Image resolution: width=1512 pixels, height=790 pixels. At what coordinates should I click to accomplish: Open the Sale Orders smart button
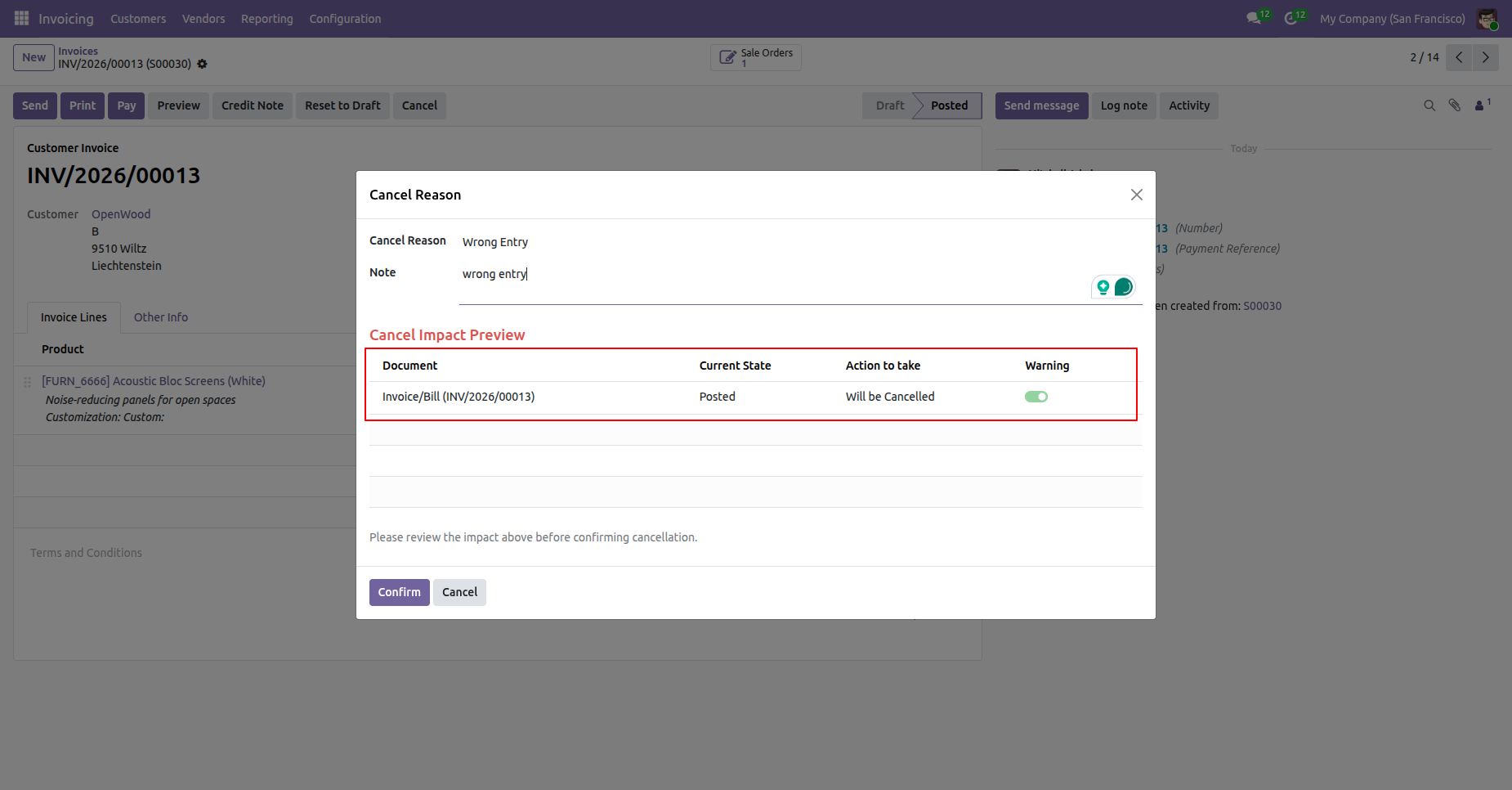(x=756, y=57)
